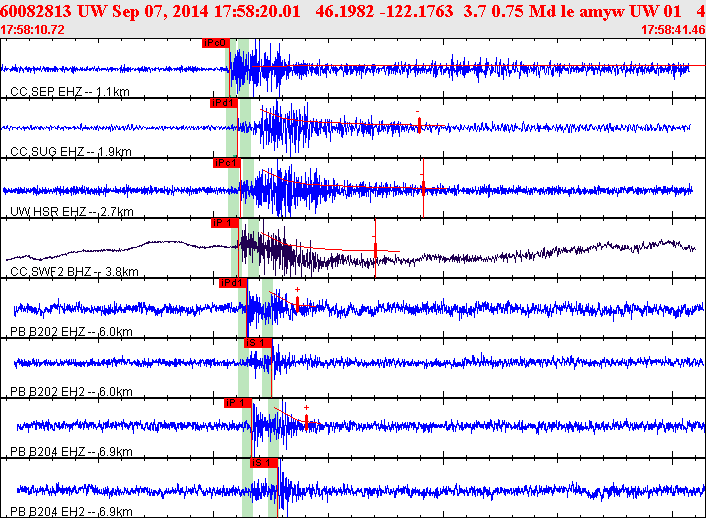Select the iPc0 pick flag on CC.SEP
This screenshot has width=706, height=518.
tap(216, 43)
